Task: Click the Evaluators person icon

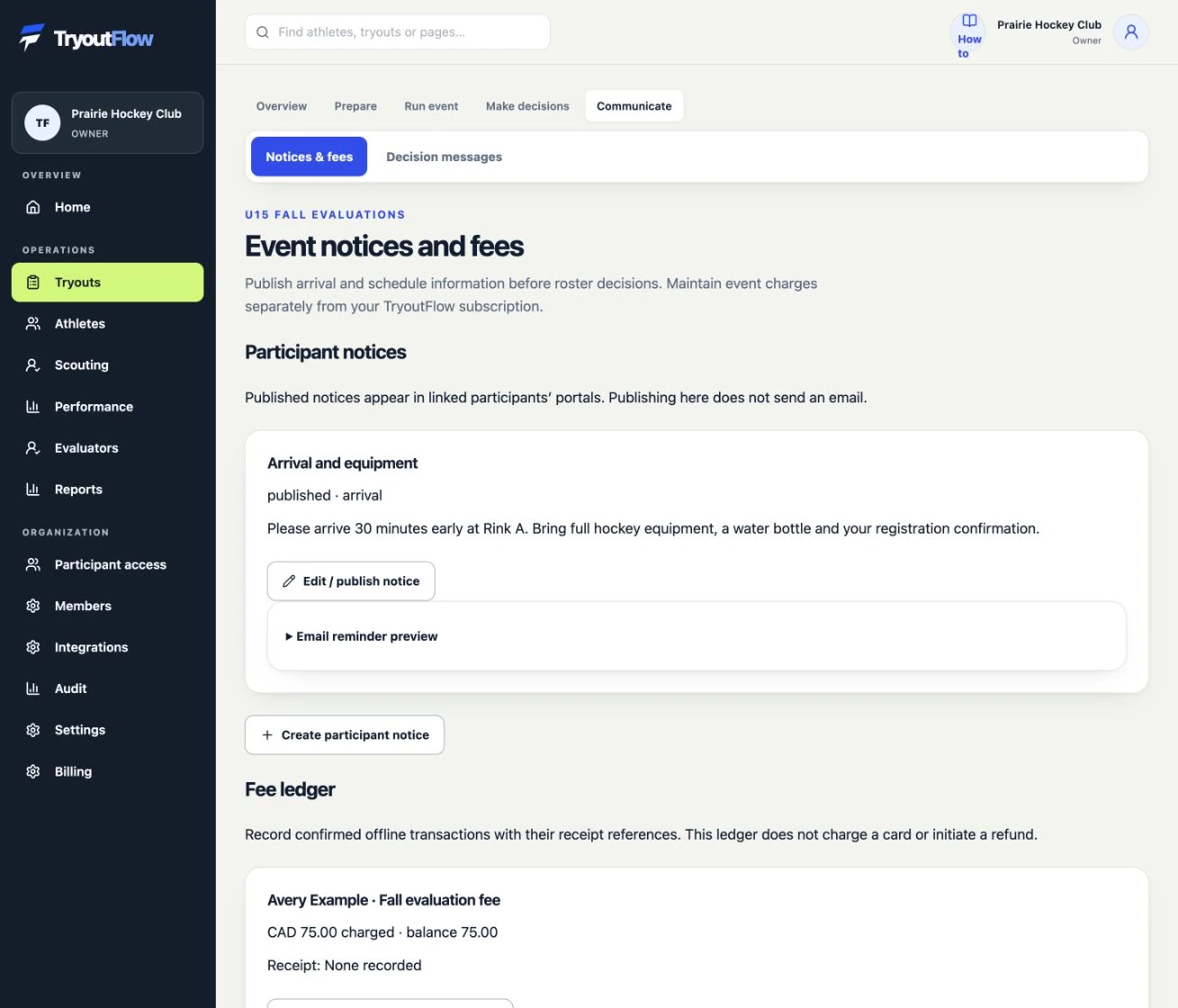Action: coord(33,448)
